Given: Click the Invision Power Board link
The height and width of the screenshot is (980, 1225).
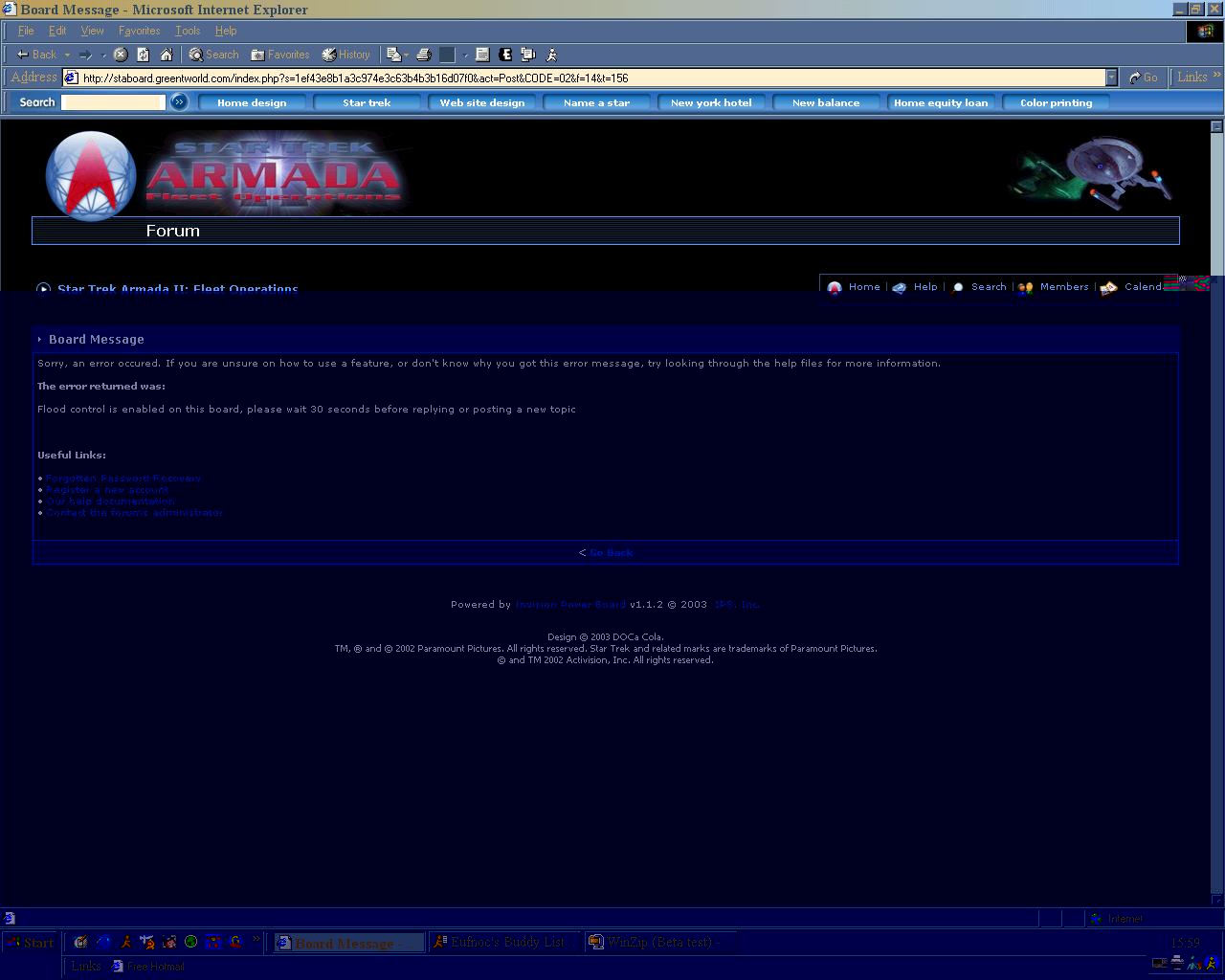Looking at the screenshot, I should 570,604.
